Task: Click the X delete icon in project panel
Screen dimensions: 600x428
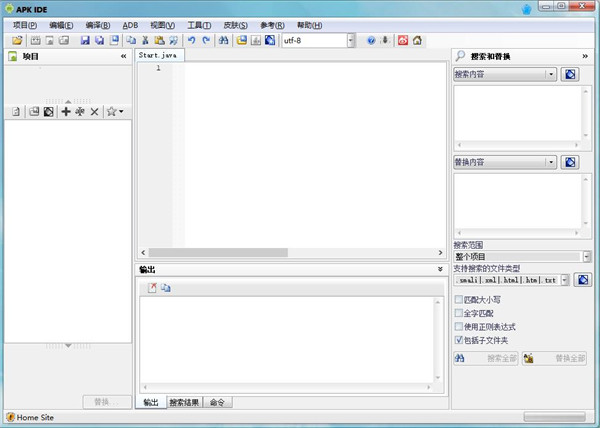Action: [95, 112]
